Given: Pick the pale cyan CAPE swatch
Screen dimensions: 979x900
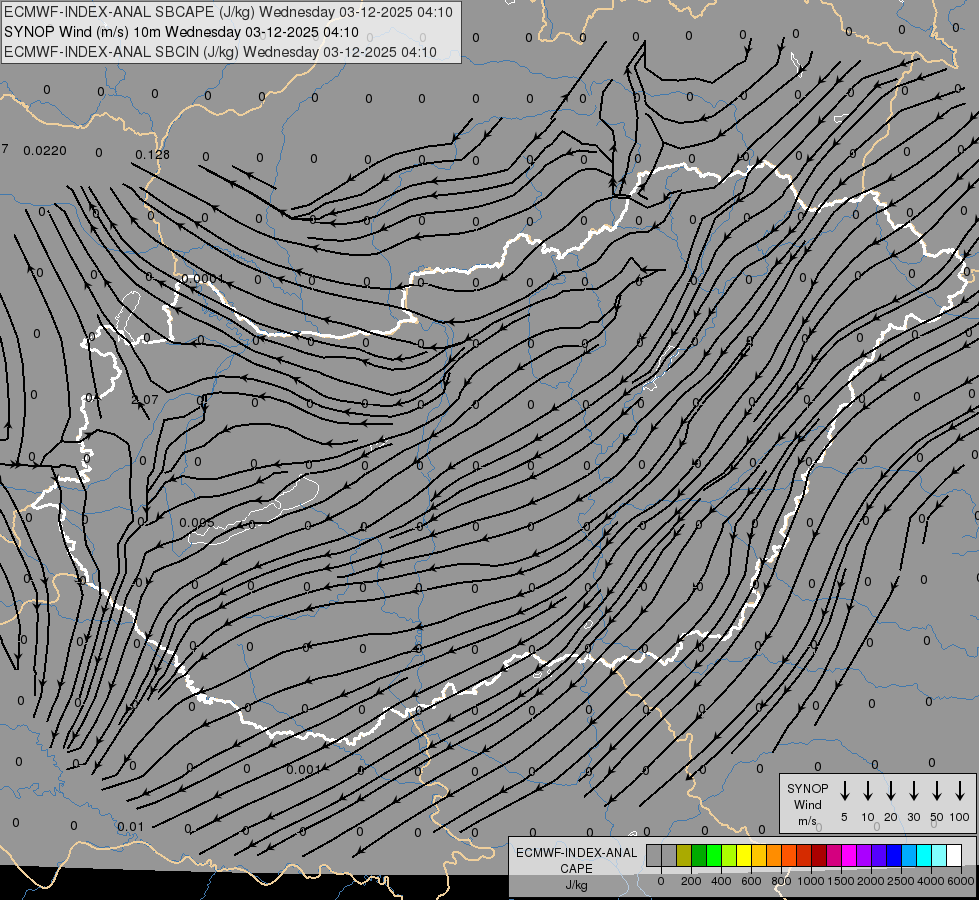Looking at the screenshot, I should click(x=938, y=855).
